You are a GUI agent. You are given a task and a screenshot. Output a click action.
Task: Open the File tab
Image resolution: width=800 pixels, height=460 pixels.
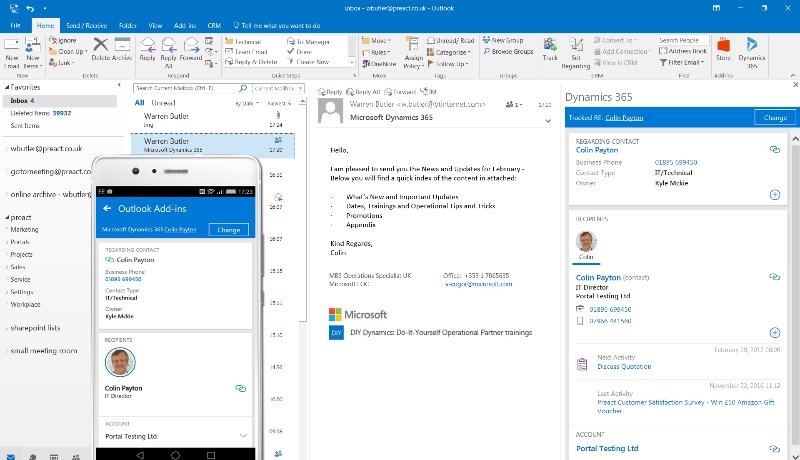[x=15, y=25]
